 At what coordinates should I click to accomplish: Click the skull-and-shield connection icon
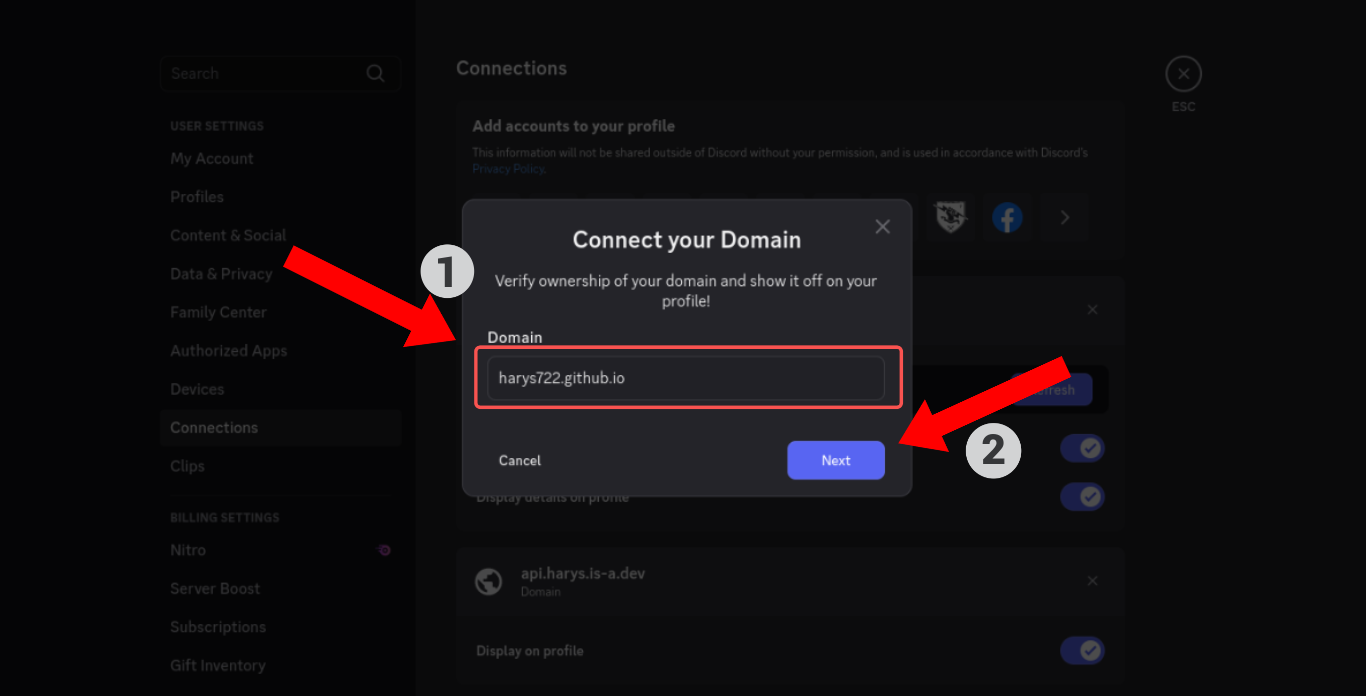950,217
